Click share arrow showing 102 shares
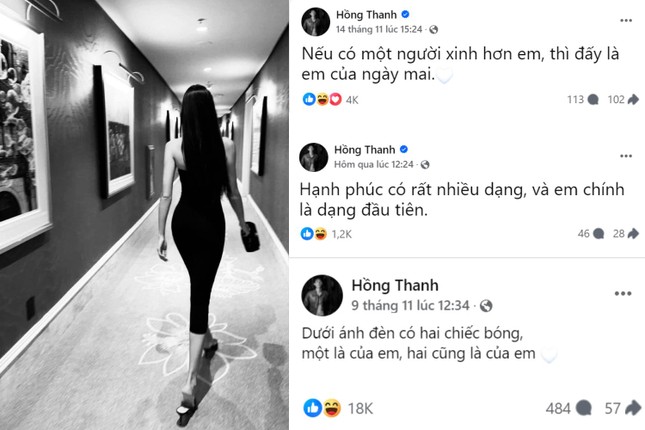This screenshot has width=645, height=430. point(633,100)
